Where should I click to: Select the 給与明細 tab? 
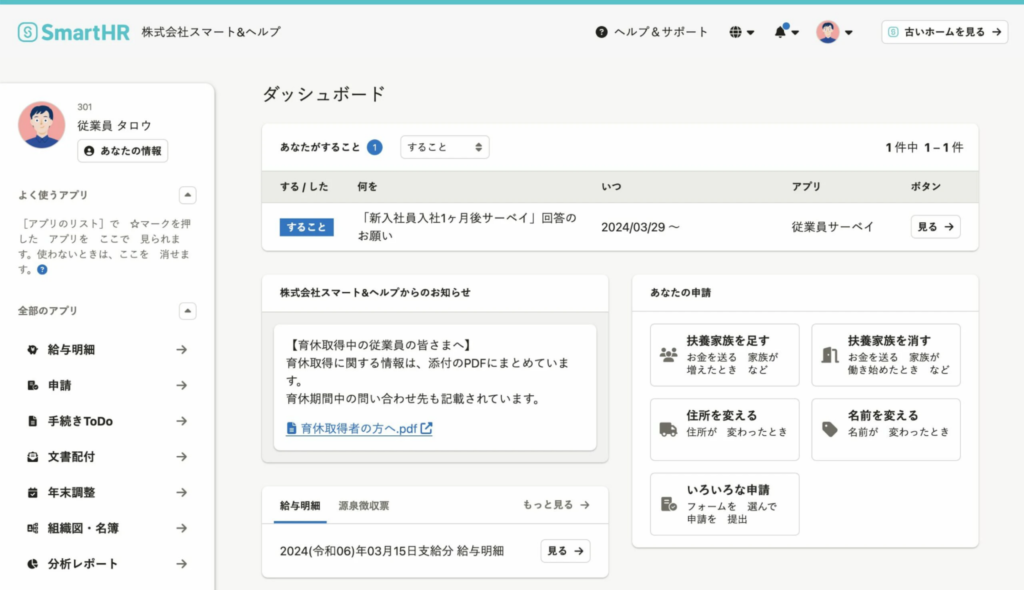[300, 505]
